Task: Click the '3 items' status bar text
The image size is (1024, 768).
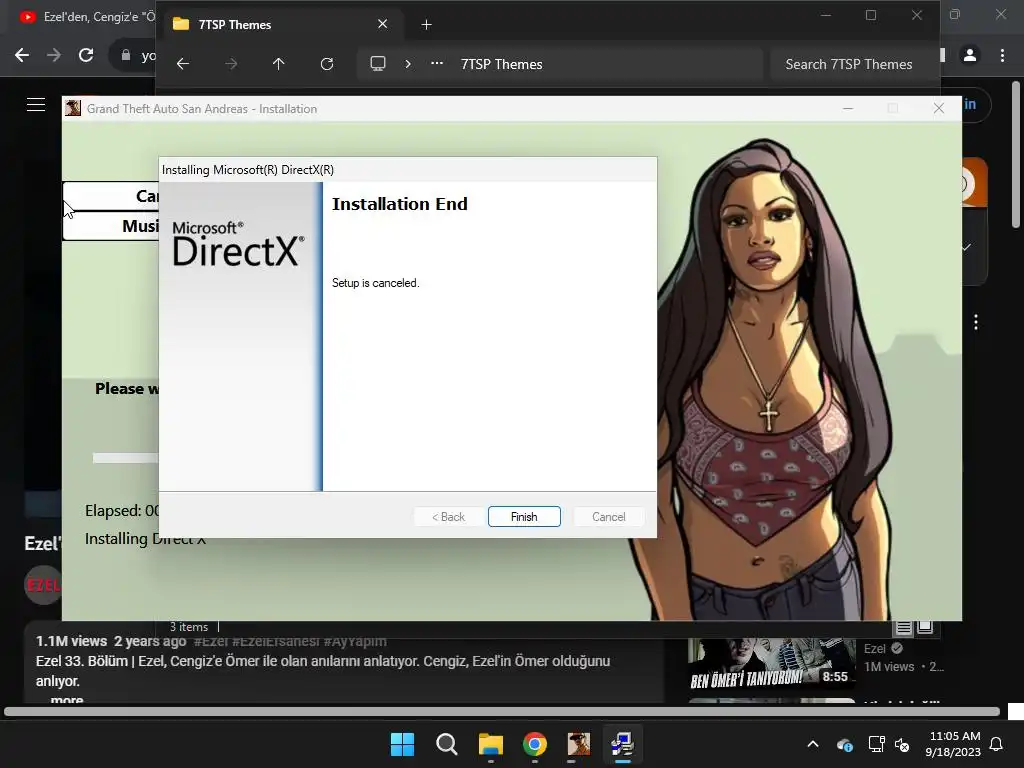Action: click(189, 627)
